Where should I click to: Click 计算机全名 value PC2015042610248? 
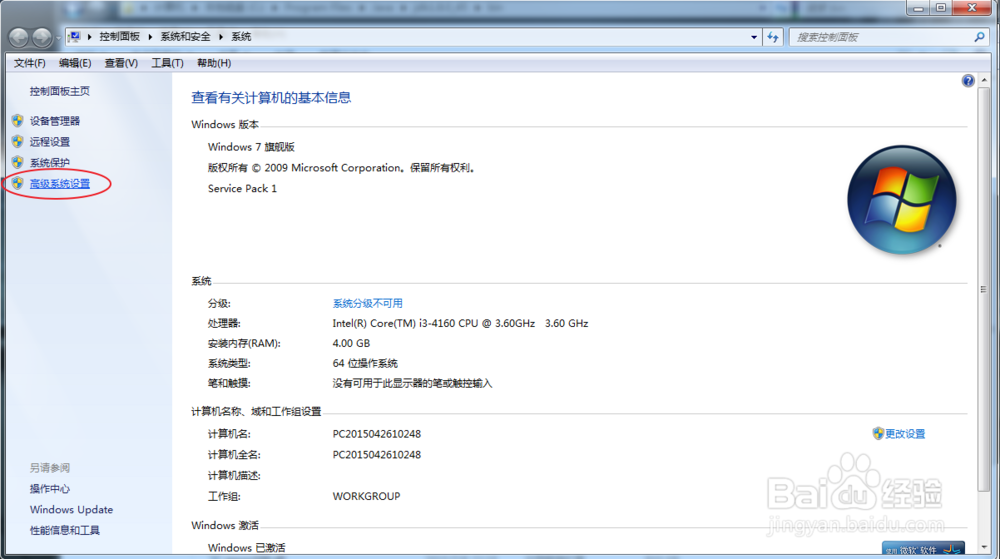point(376,454)
